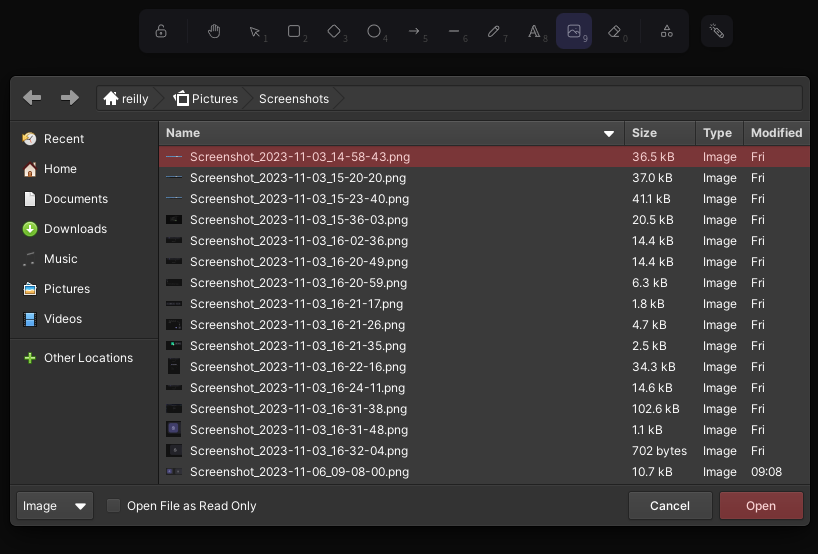
Task: Select the Diamond tool
Action: pos(334,31)
